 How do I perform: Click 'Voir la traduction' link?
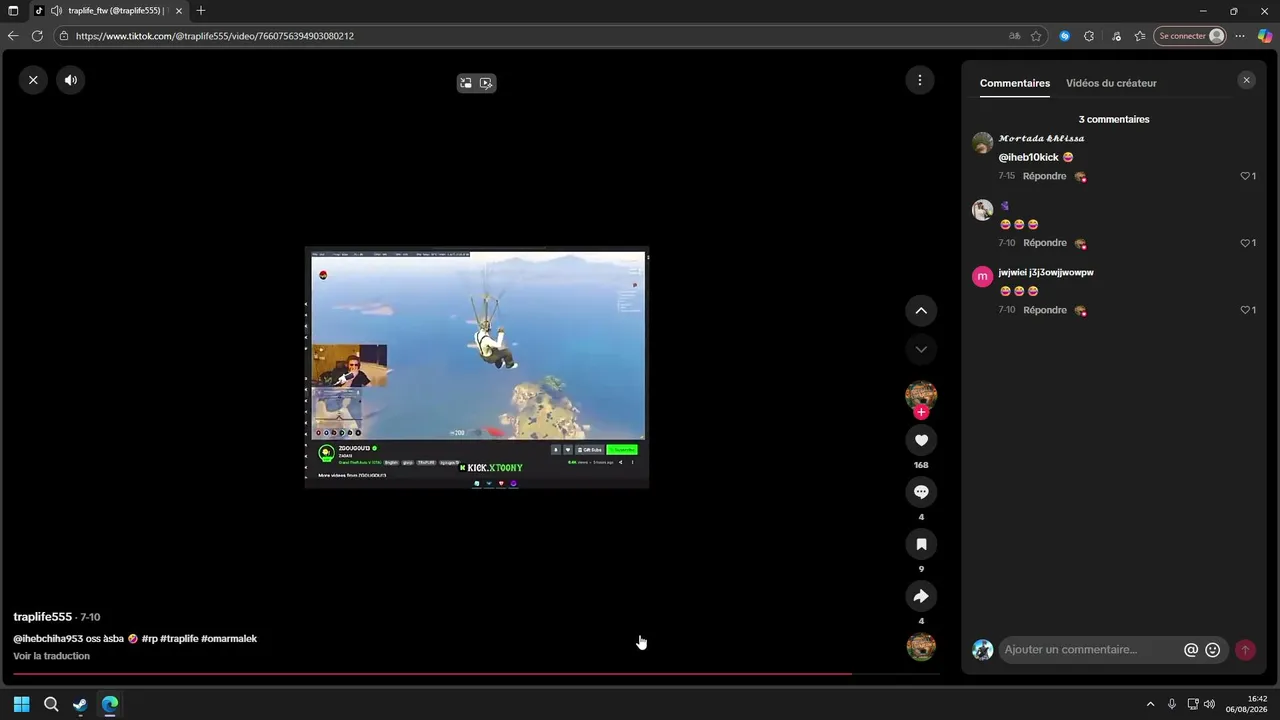[x=52, y=656]
